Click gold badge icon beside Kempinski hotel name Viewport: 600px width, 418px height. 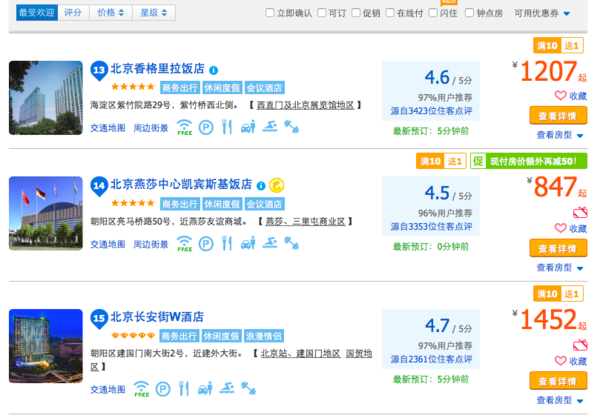tap(276, 185)
